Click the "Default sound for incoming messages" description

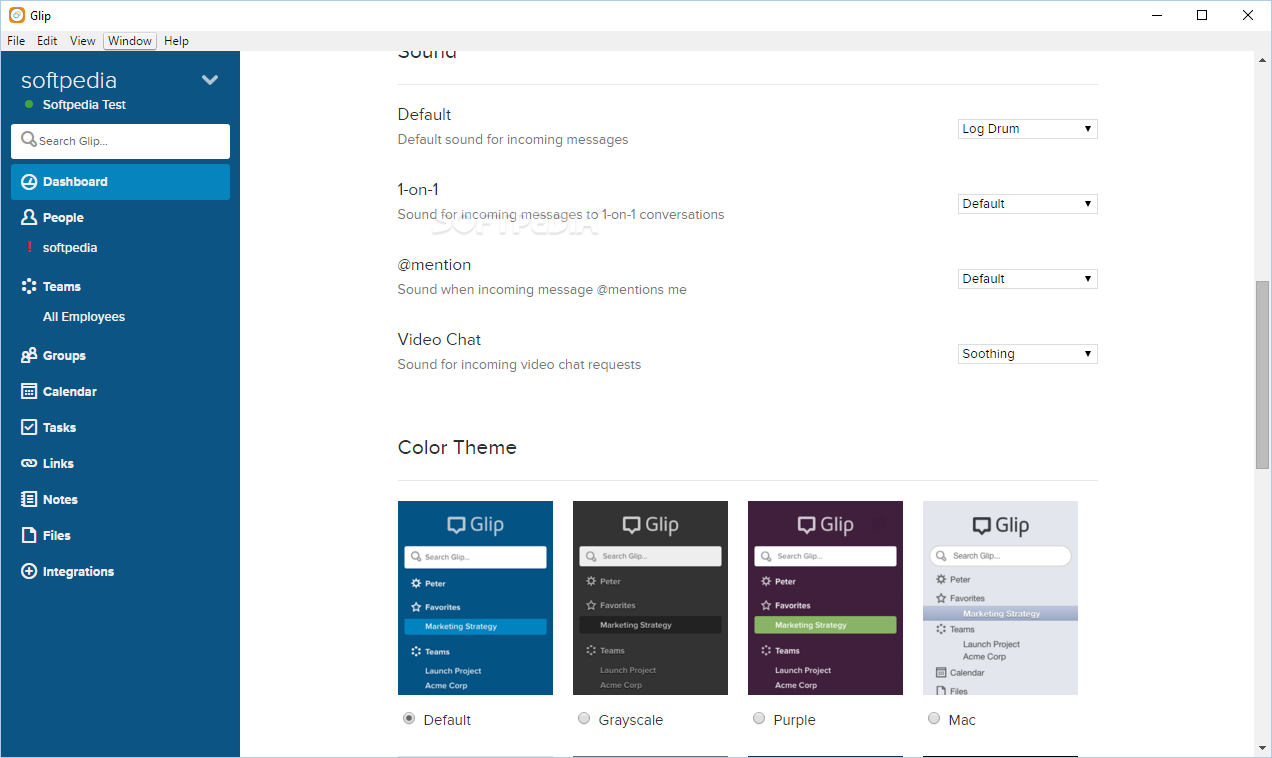coord(513,140)
